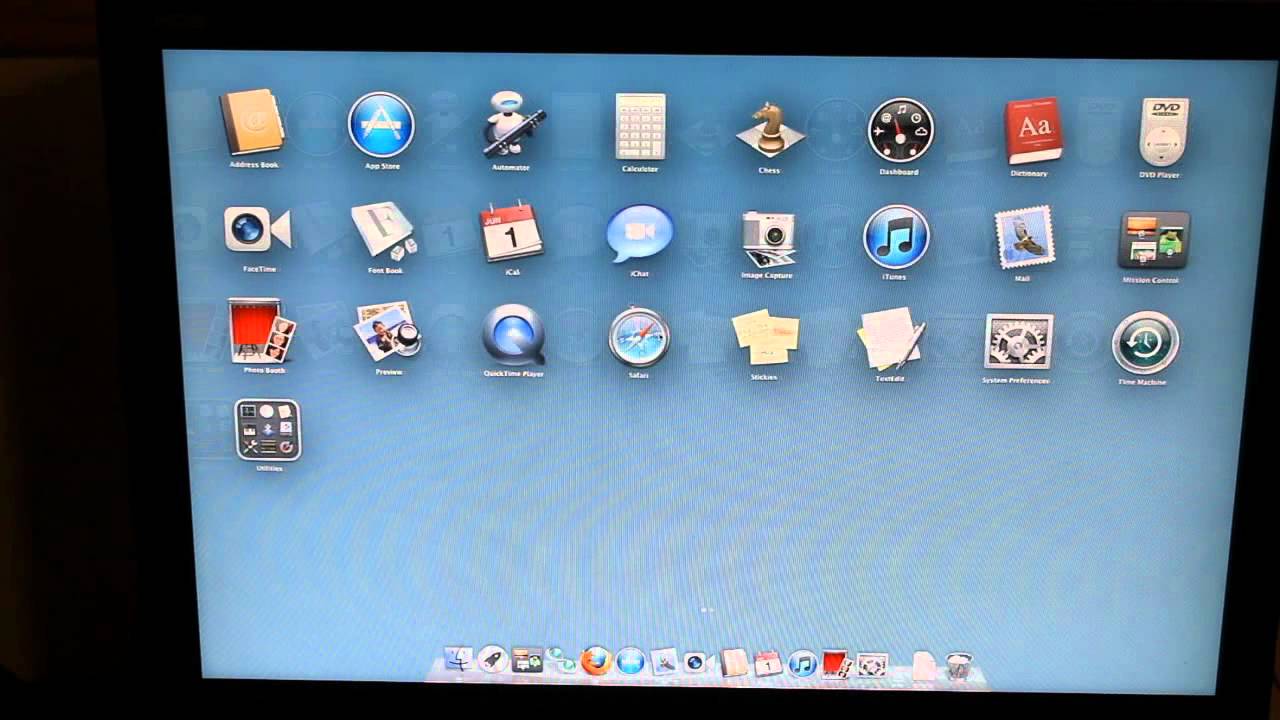Open the Trash in the Dock
Image resolution: width=1280 pixels, height=720 pixels.
point(958,666)
